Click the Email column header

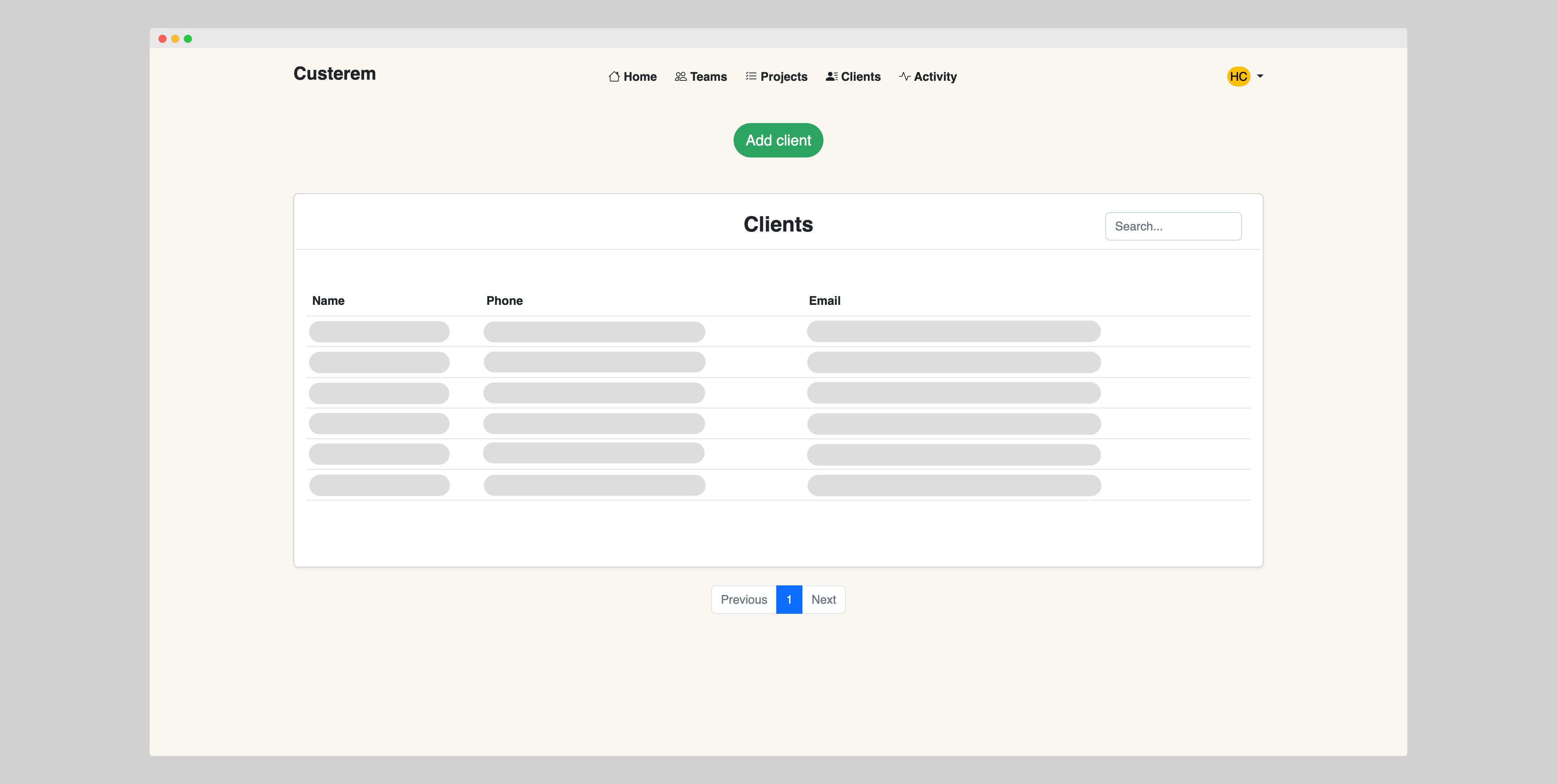(825, 301)
